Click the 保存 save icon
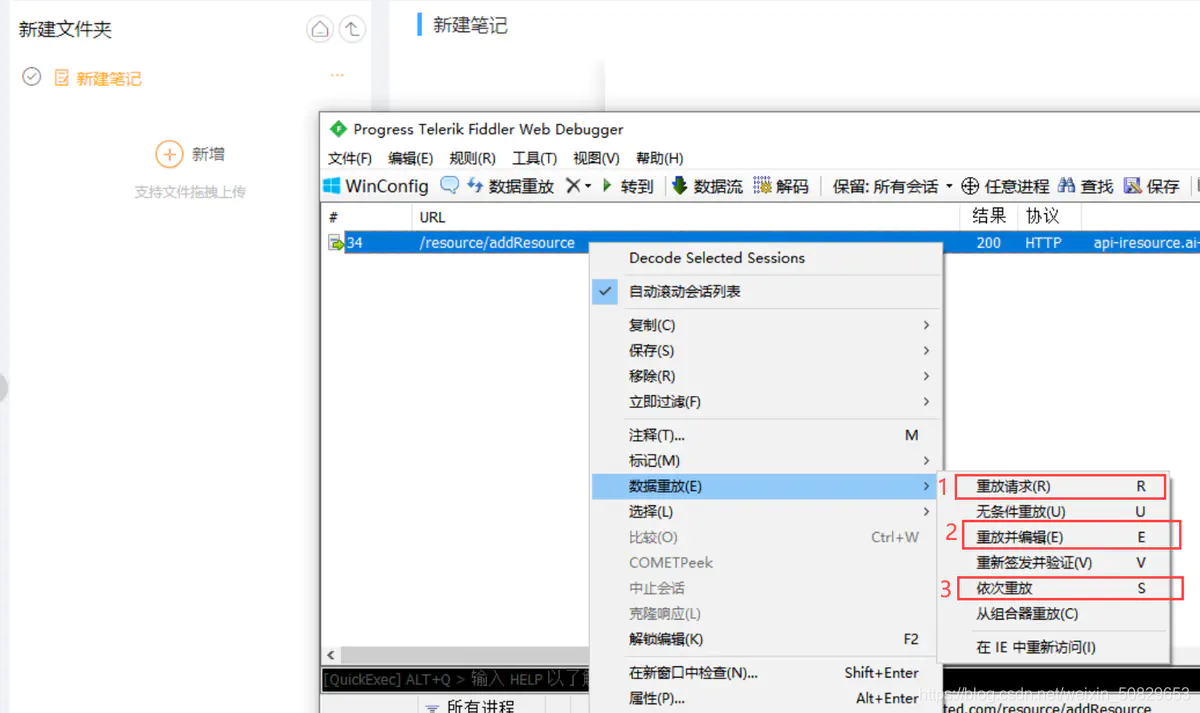The height and width of the screenshot is (713, 1200). (1133, 186)
